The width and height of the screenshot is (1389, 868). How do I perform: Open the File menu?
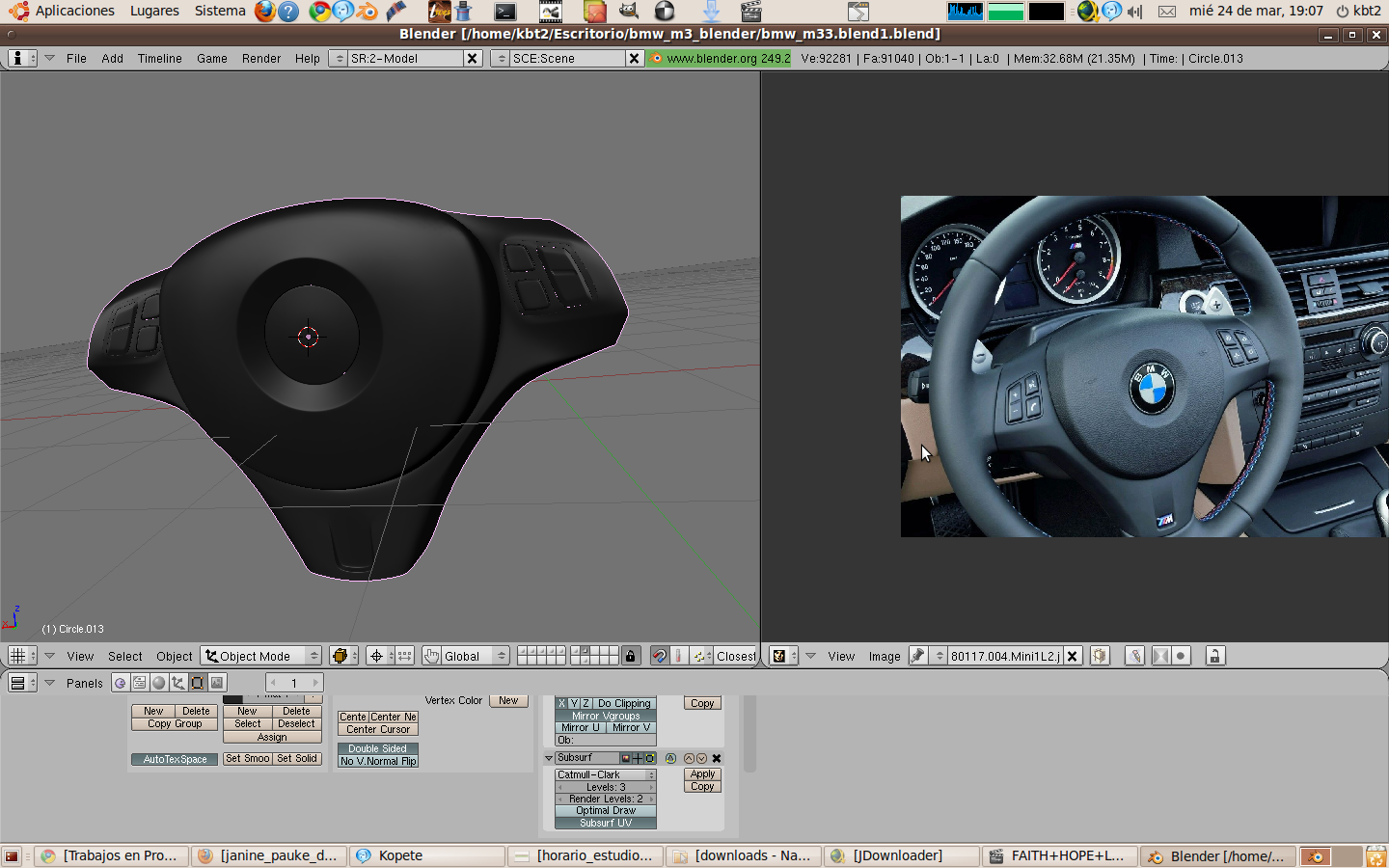pos(76,58)
